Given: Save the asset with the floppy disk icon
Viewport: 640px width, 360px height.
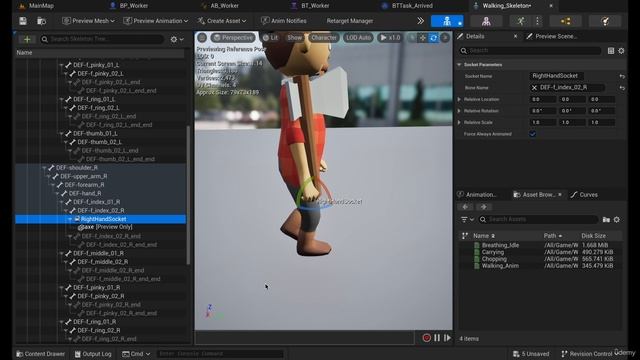Looking at the screenshot, I should tap(23, 21).
